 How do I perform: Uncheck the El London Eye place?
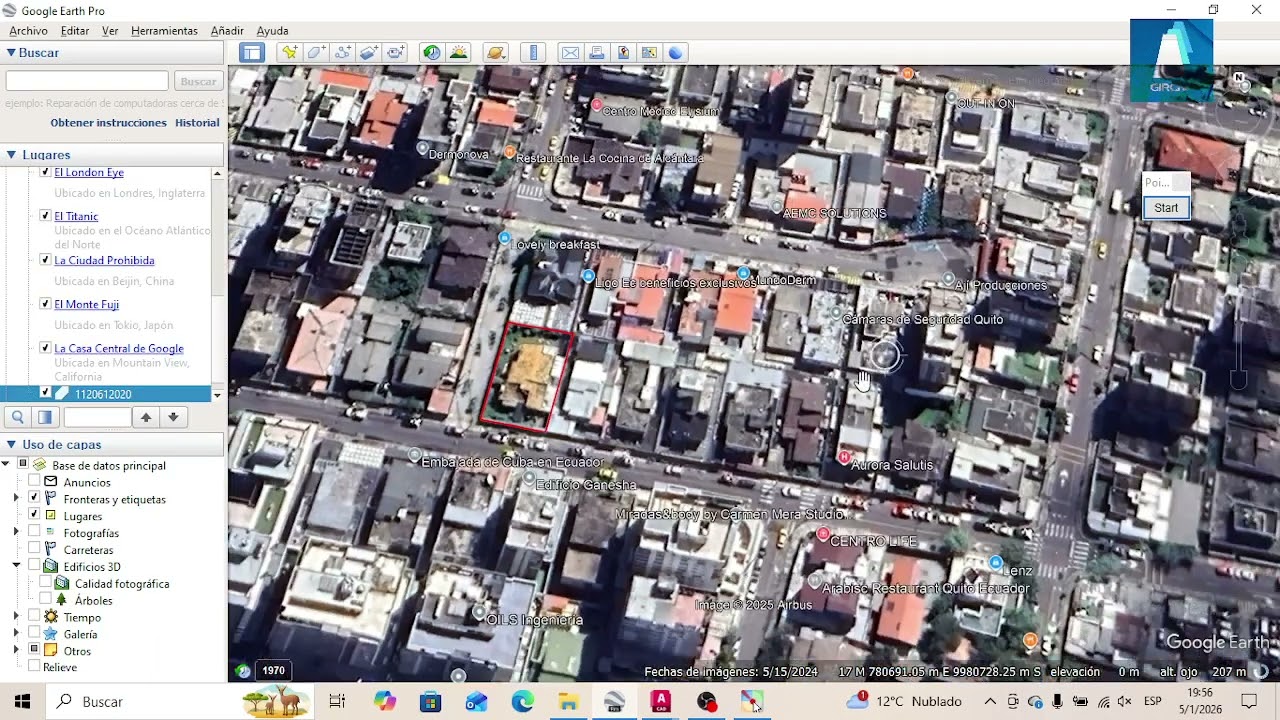coord(45,172)
